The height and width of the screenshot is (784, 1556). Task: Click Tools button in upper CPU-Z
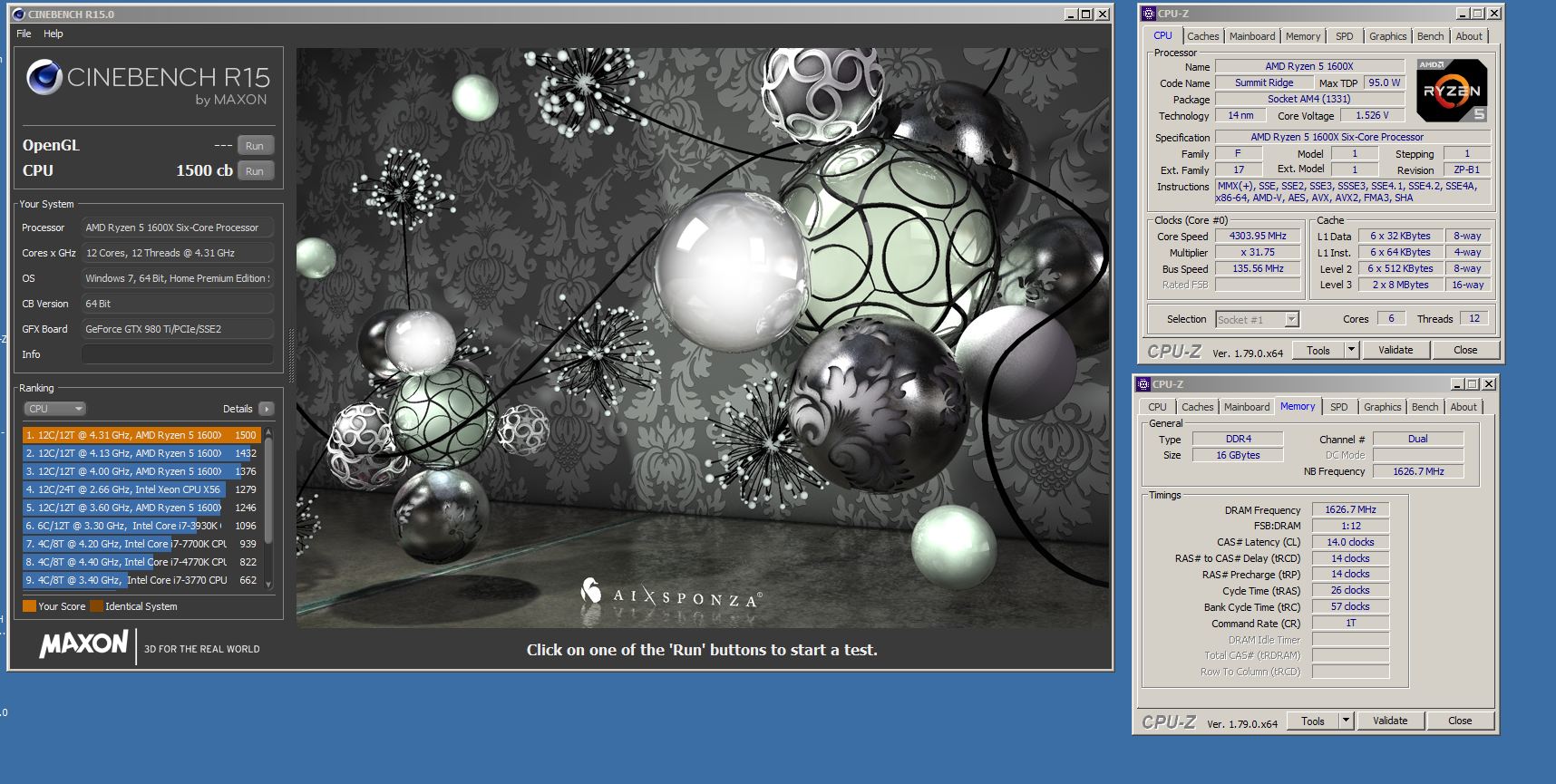pos(1318,350)
